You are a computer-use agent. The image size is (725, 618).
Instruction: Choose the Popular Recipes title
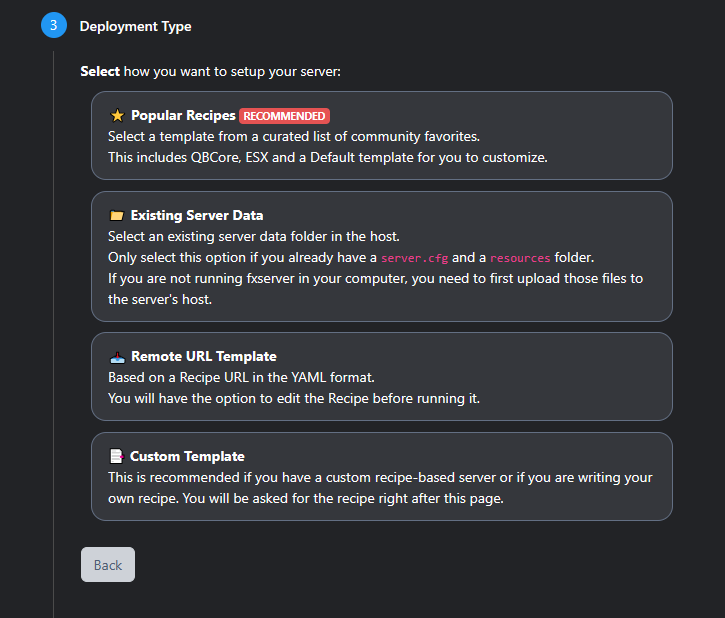click(x=183, y=116)
